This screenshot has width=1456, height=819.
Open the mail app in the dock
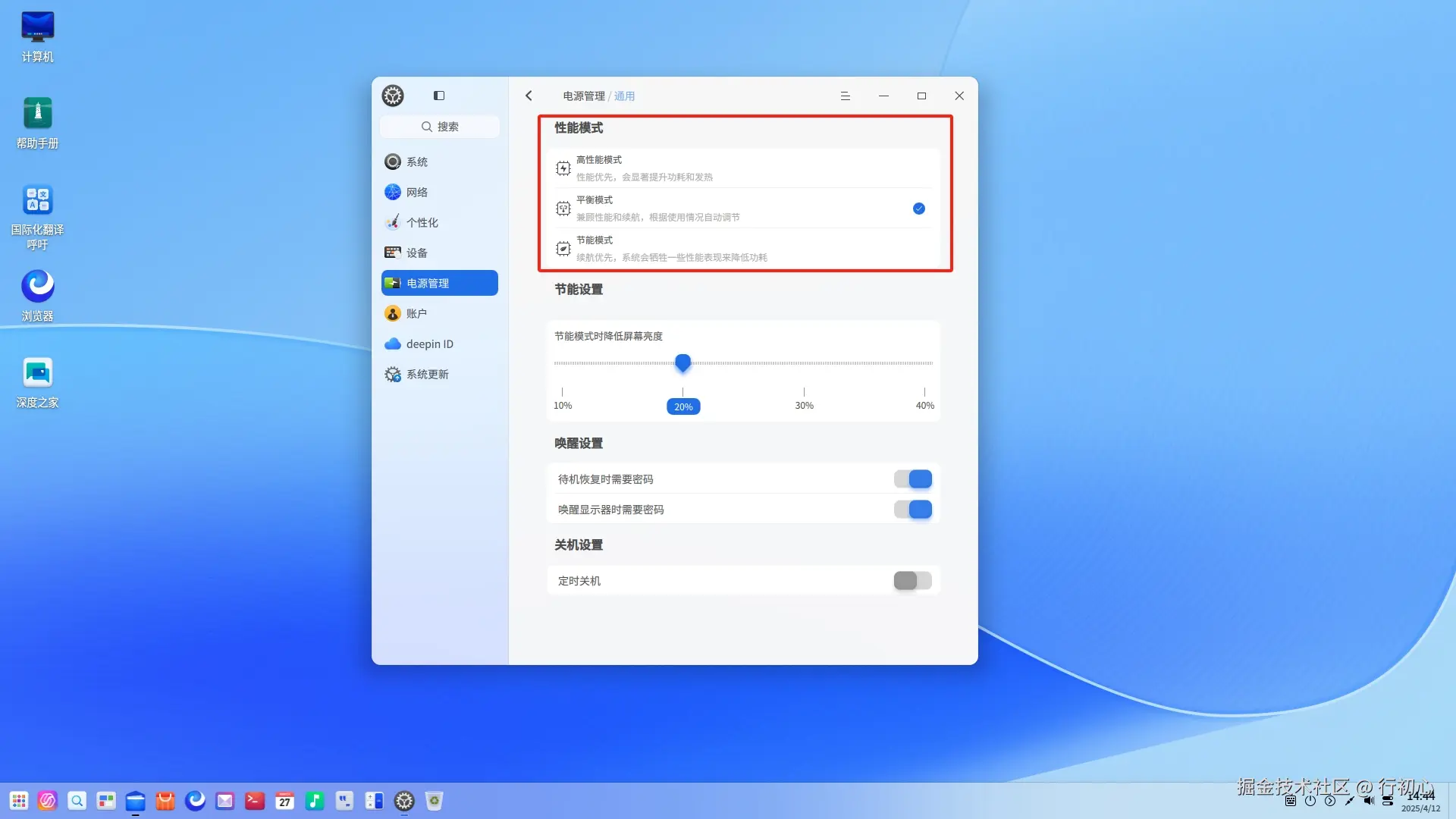pos(225,801)
